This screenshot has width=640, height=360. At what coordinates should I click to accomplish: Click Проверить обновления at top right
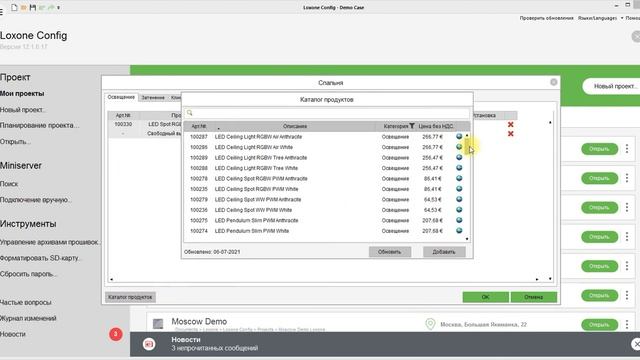pos(547,18)
